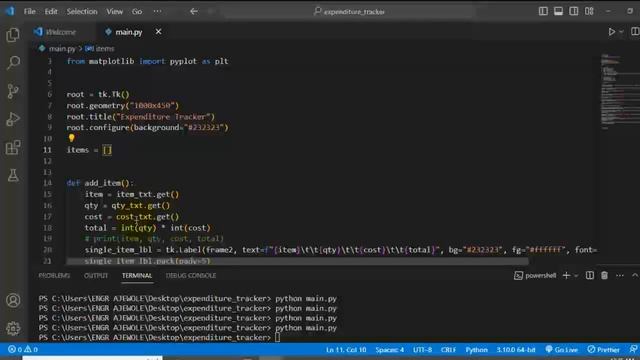640x360 pixels.
Task: Click Ln 11, Col 10 status item
Action: pyautogui.click(x=346, y=349)
